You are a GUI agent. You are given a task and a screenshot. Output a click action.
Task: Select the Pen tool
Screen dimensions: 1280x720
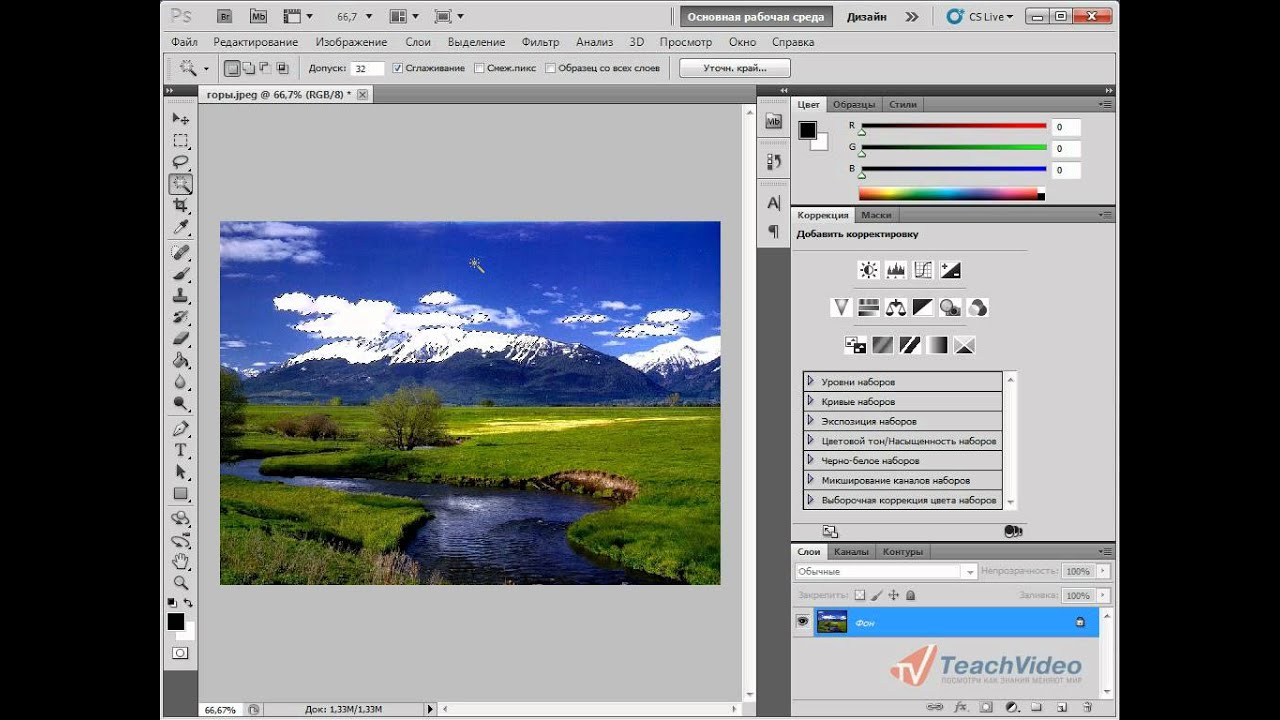point(181,428)
